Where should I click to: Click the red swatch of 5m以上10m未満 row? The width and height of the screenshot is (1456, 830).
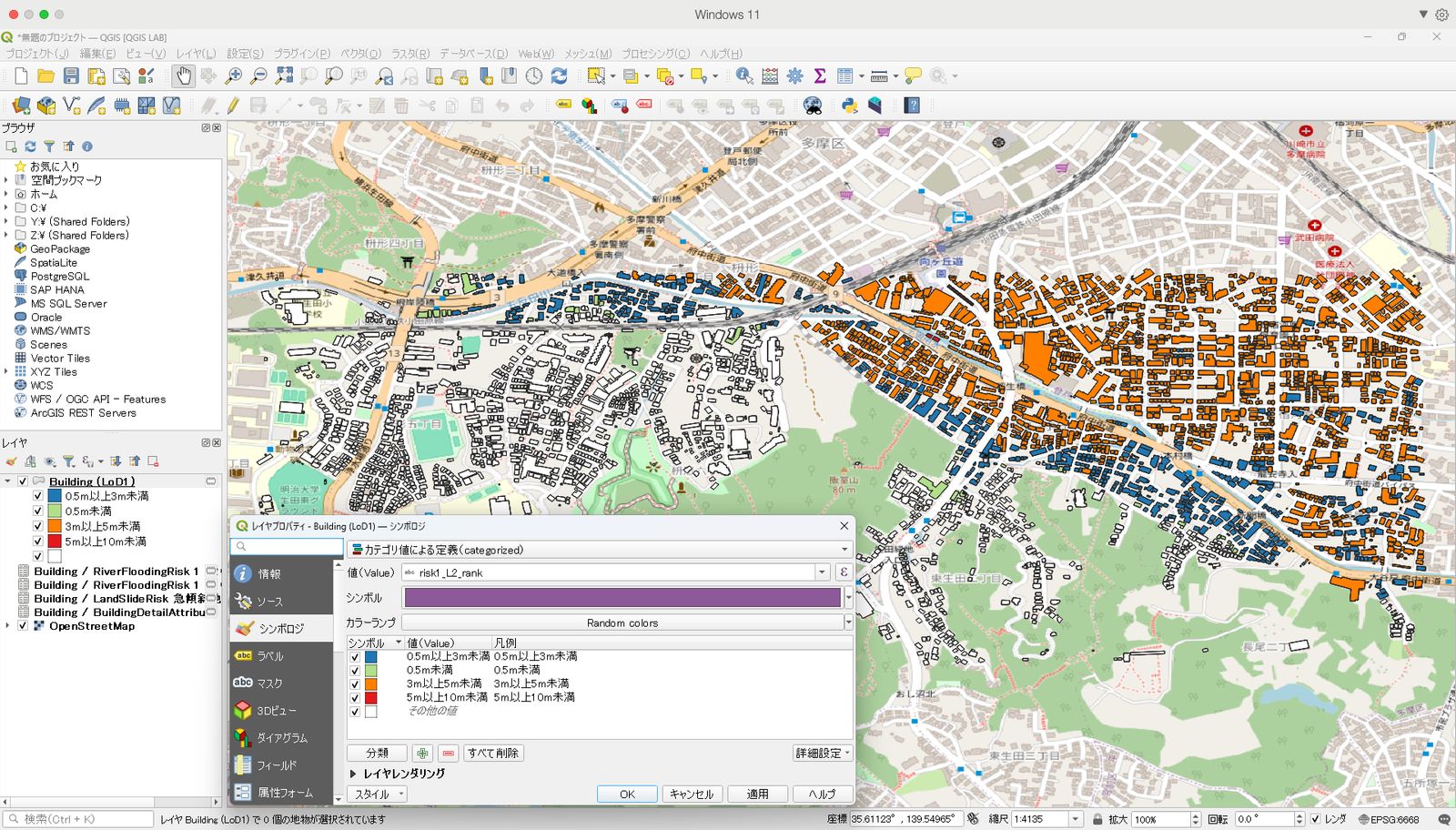coord(370,698)
